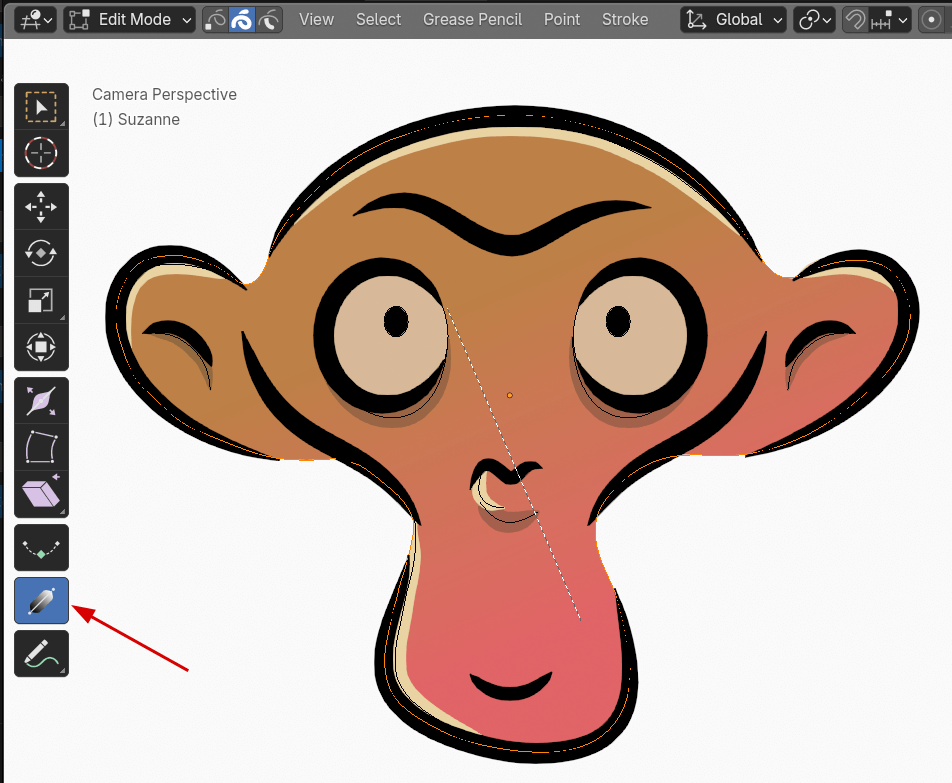Viewport: 952px width, 783px height.
Task: Toggle the snapping magnet
Action: [857, 19]
